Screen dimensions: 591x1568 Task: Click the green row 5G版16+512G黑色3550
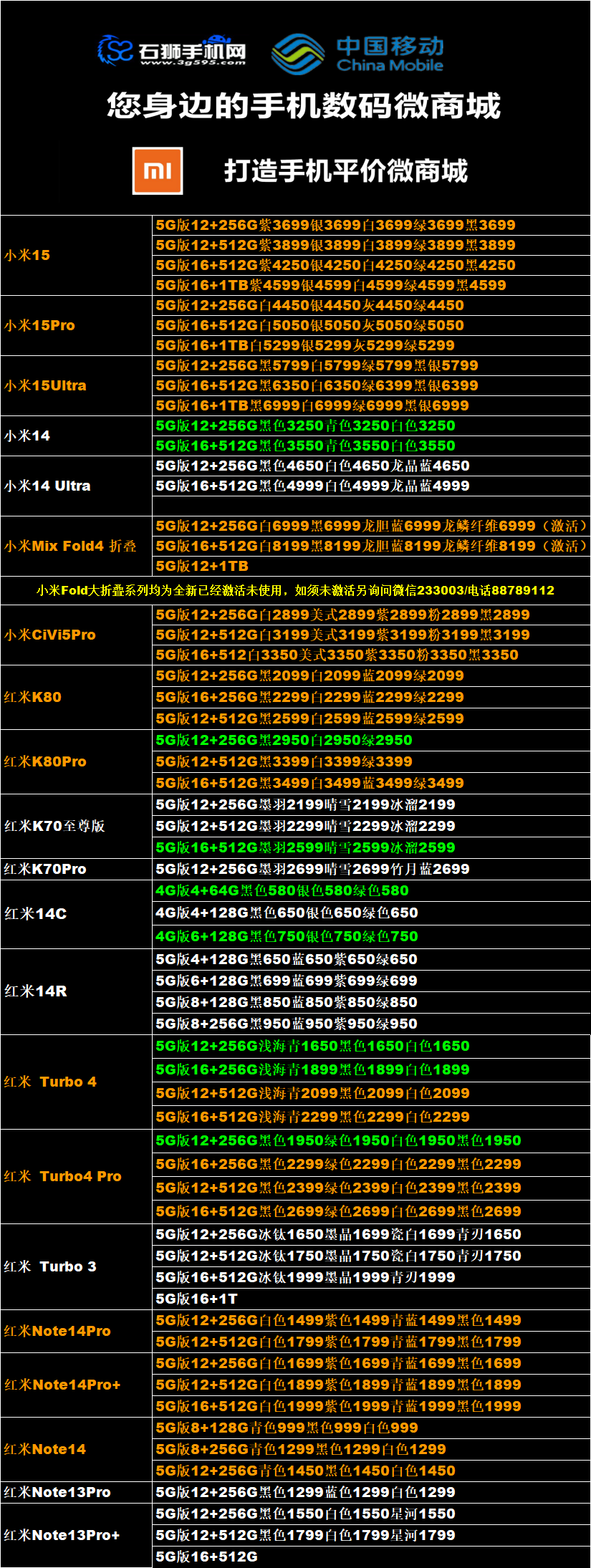click(x=372, y=446)
